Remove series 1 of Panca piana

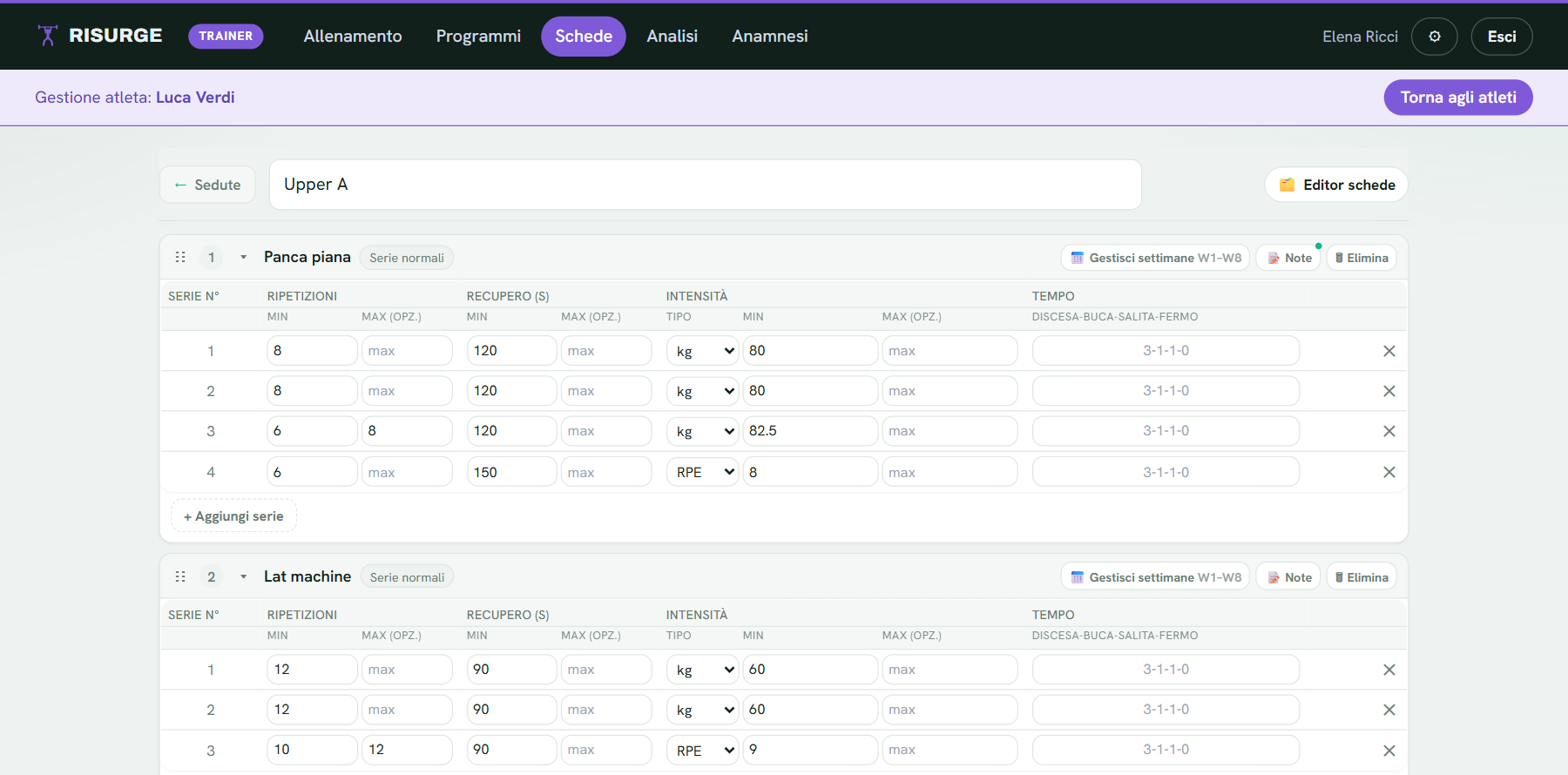[x=1389, y=351]
